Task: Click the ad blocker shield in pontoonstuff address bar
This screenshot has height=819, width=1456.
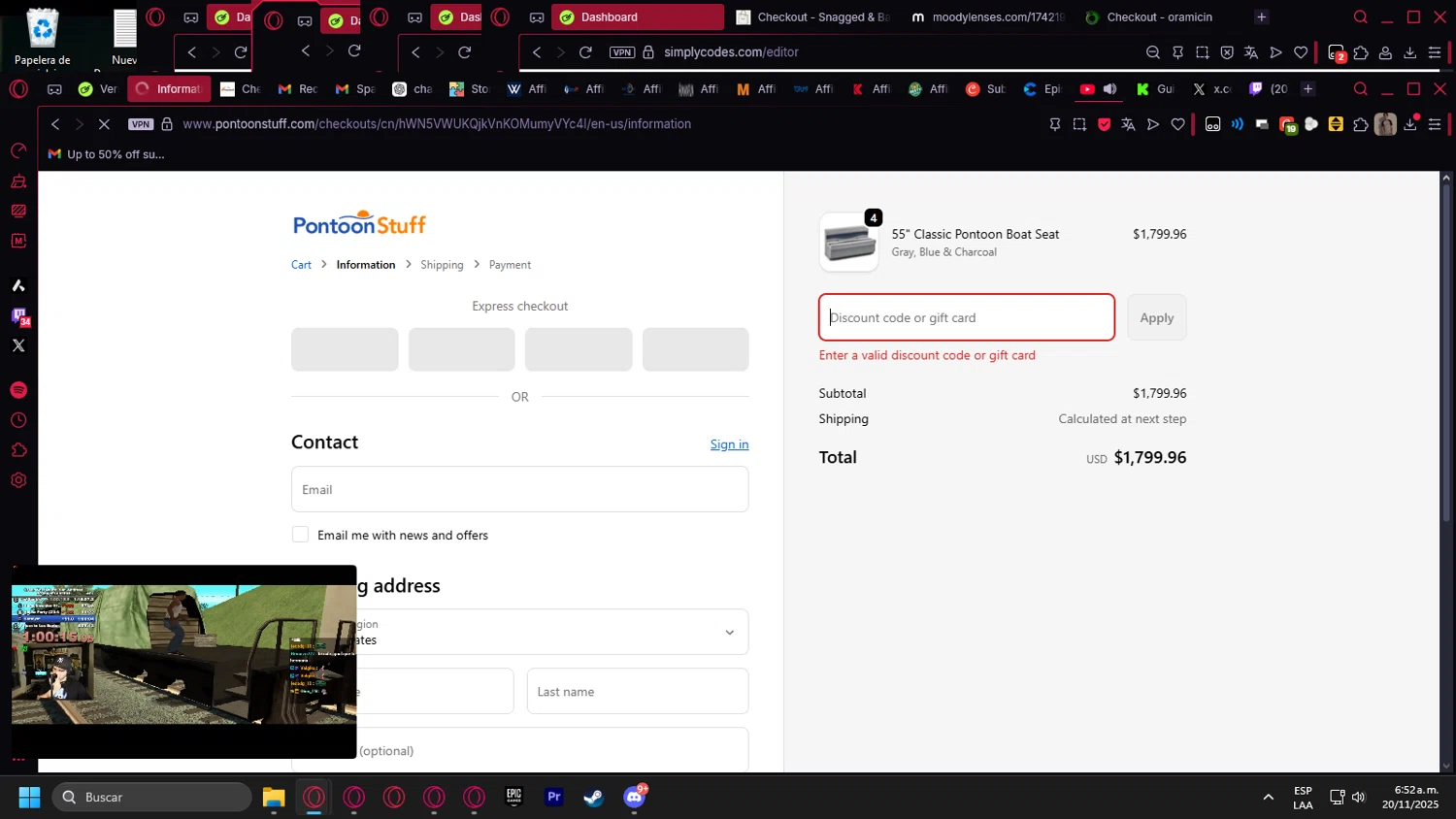Action: tap(1104, 124)
